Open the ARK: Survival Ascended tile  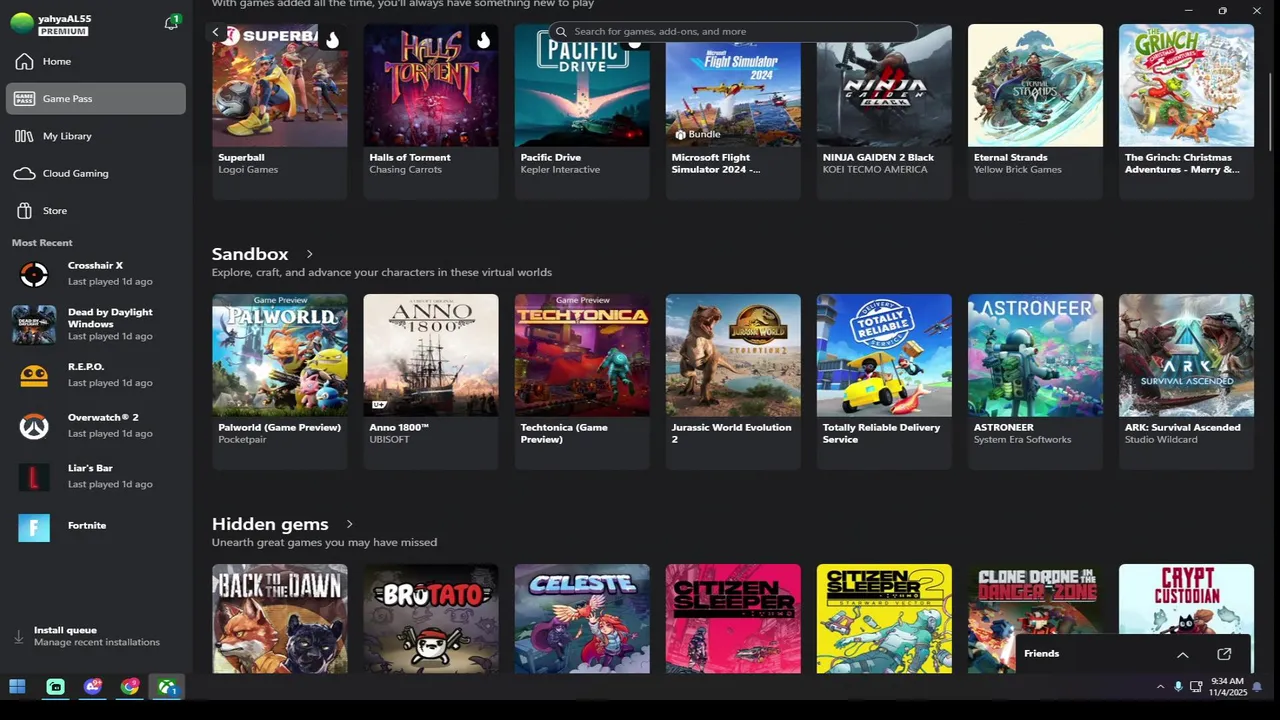click(x=1186, y=381)
